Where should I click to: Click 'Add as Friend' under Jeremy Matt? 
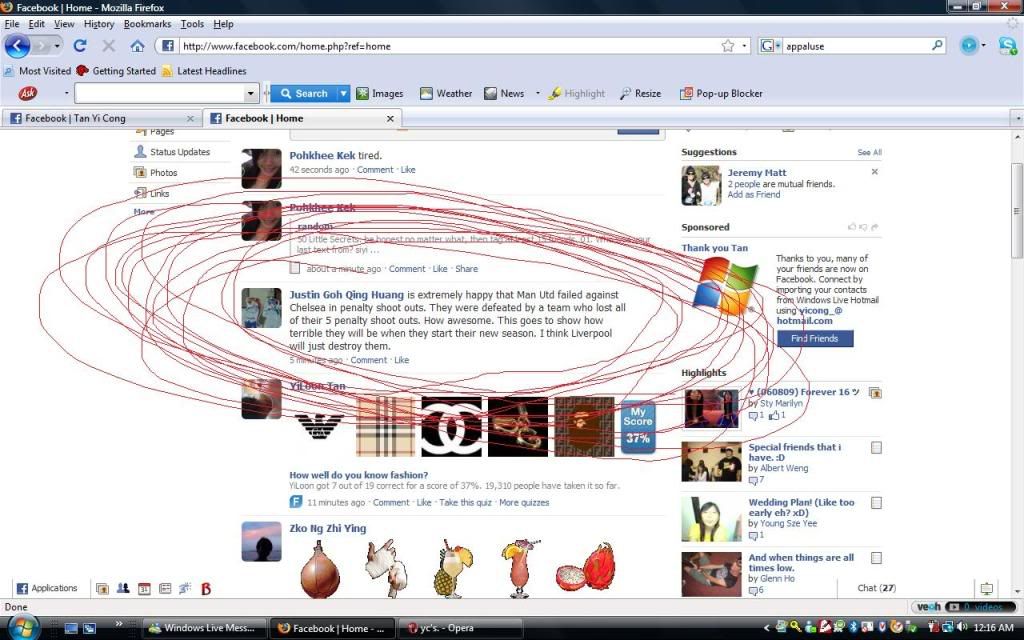click(754, 195)
